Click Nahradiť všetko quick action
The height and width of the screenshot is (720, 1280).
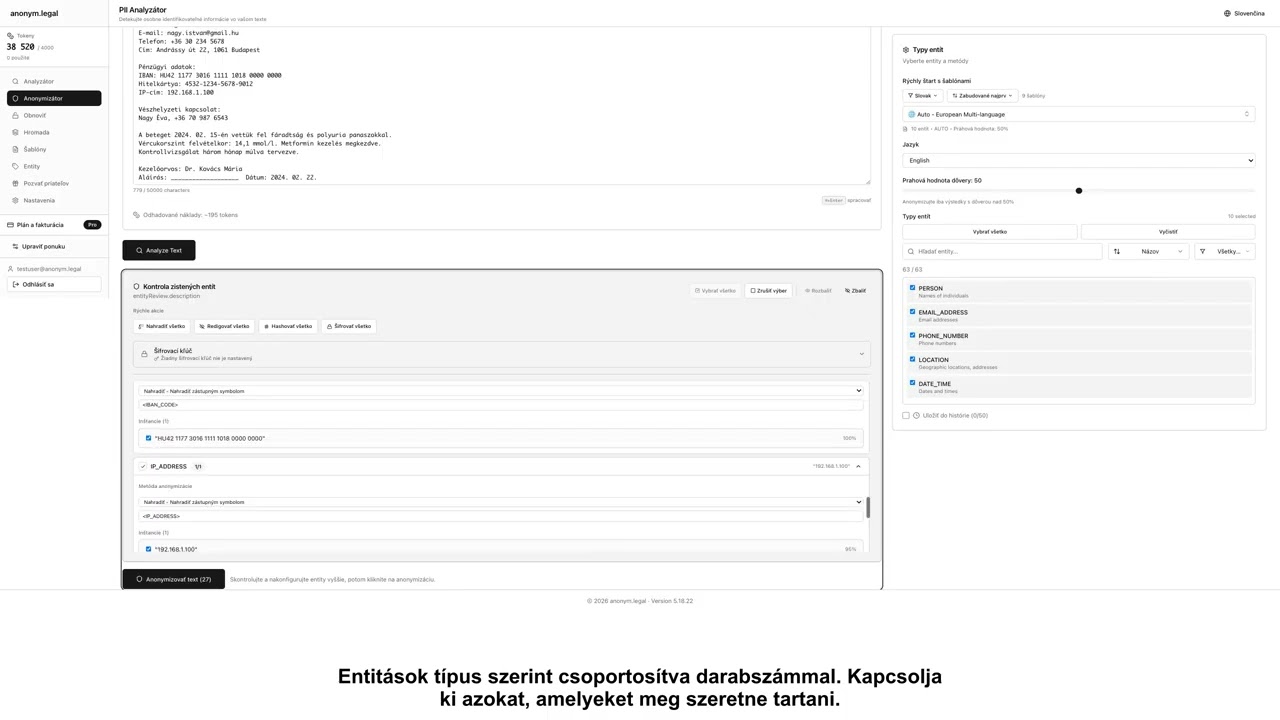pyautogui.click(x=161, y=326)
